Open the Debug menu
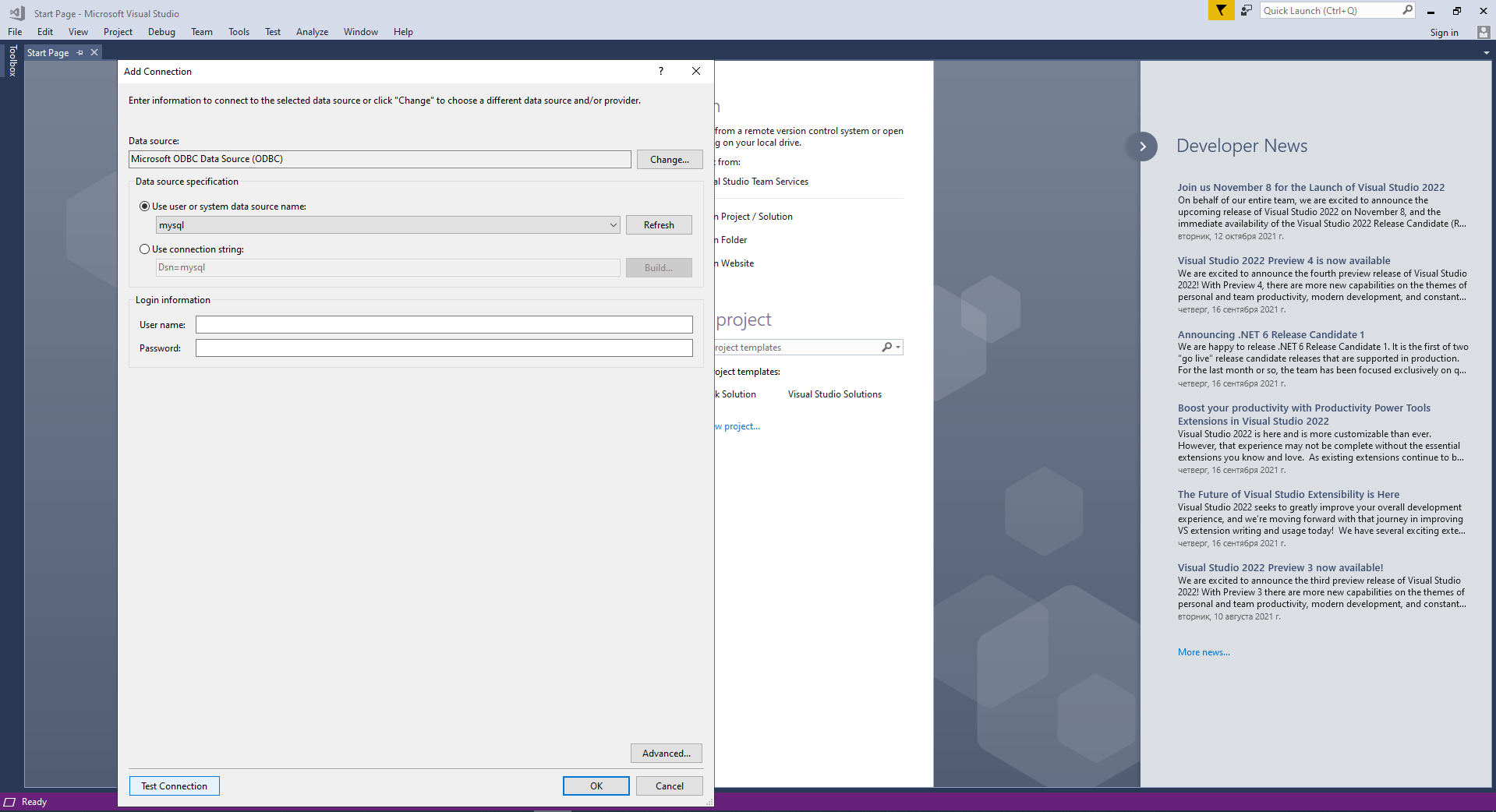This screenshot has width=1496, height=812. coord(161,31)
